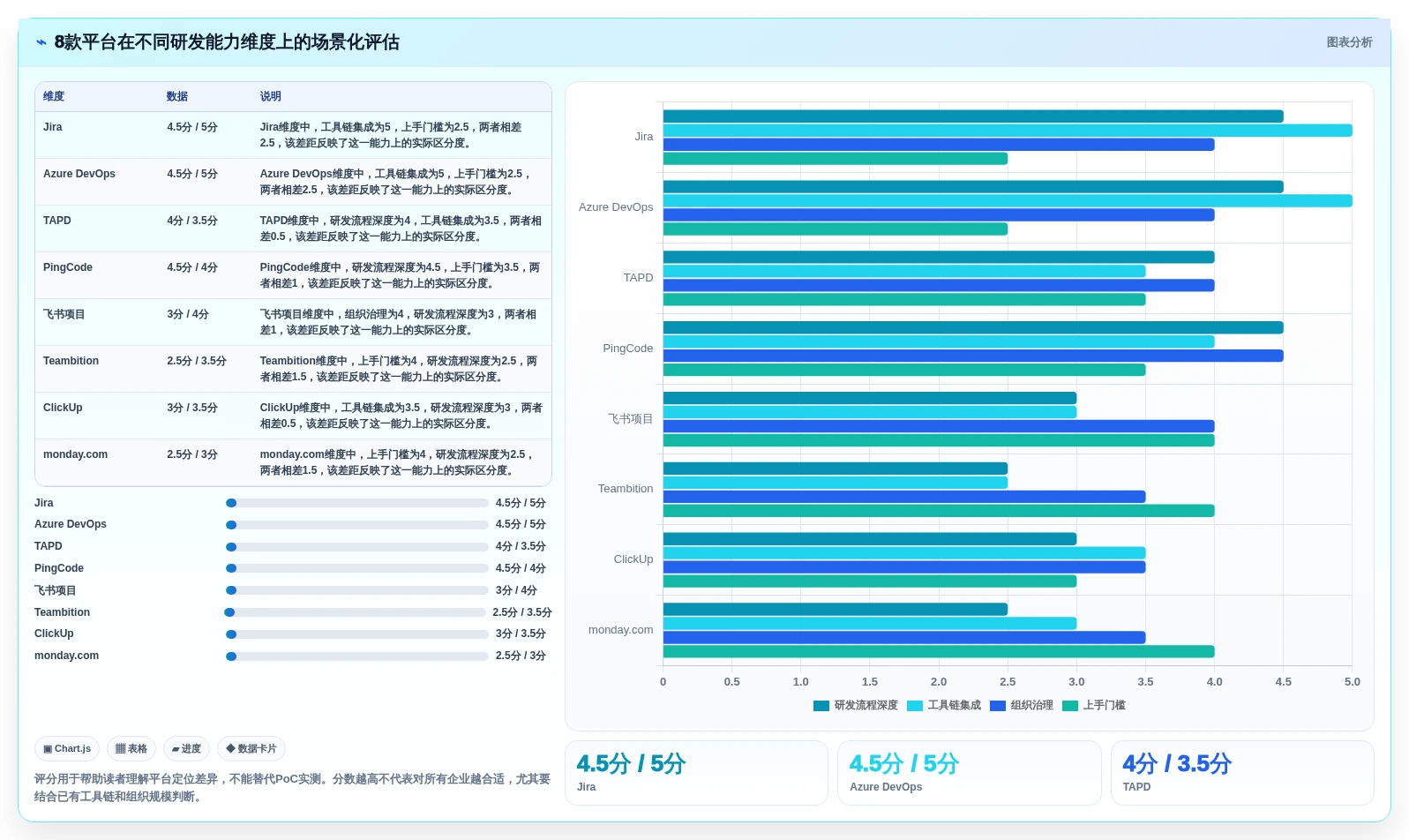The width and height of the screenshot is (1409, 840).
Task: Click the 图表分析 label
Action: (x=1349, y=42)
